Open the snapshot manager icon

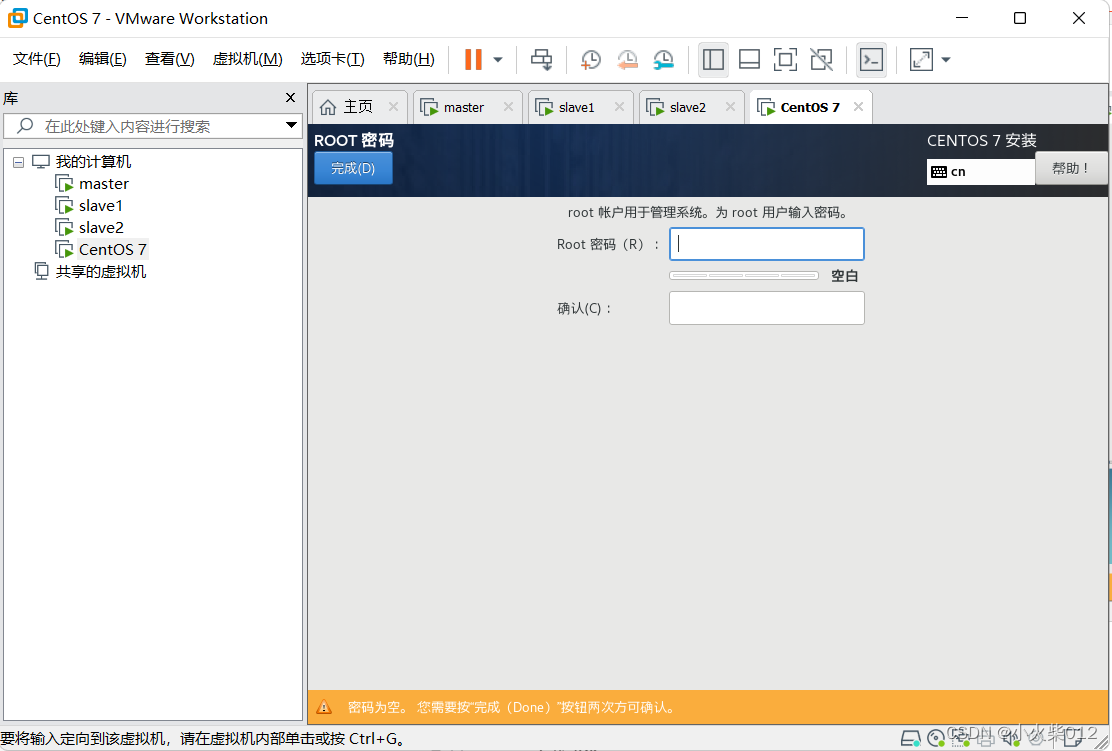[663, 60]
